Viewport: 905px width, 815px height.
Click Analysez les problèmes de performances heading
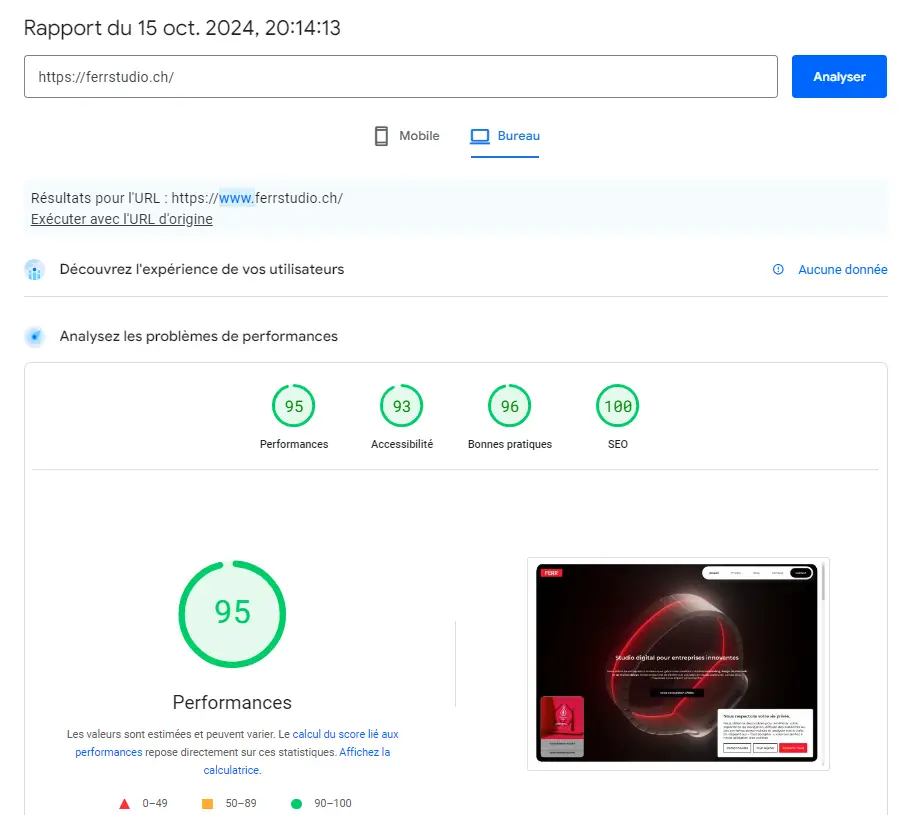click(x=199, y=337)
